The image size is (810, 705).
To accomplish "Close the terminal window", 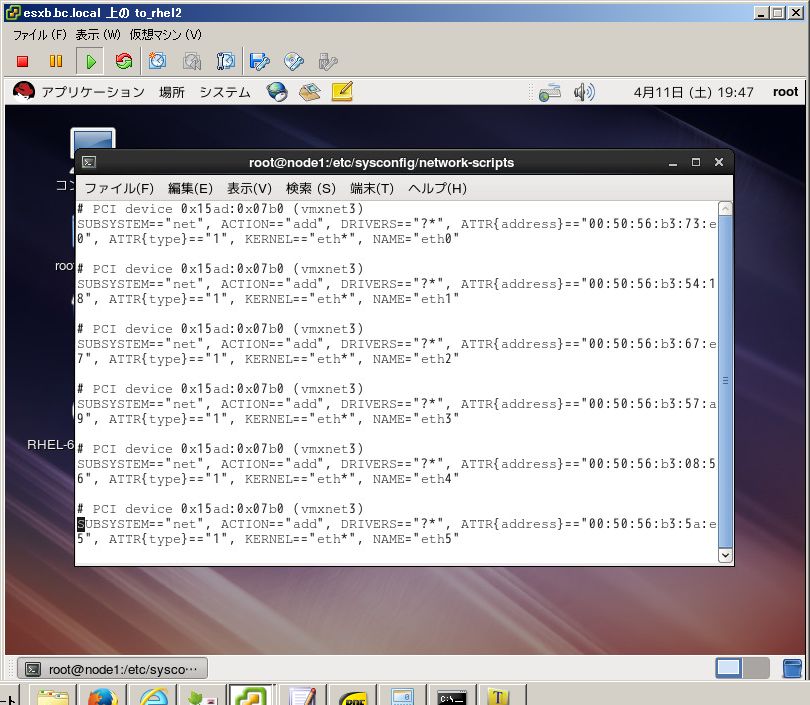I will (x=719, y=162).
